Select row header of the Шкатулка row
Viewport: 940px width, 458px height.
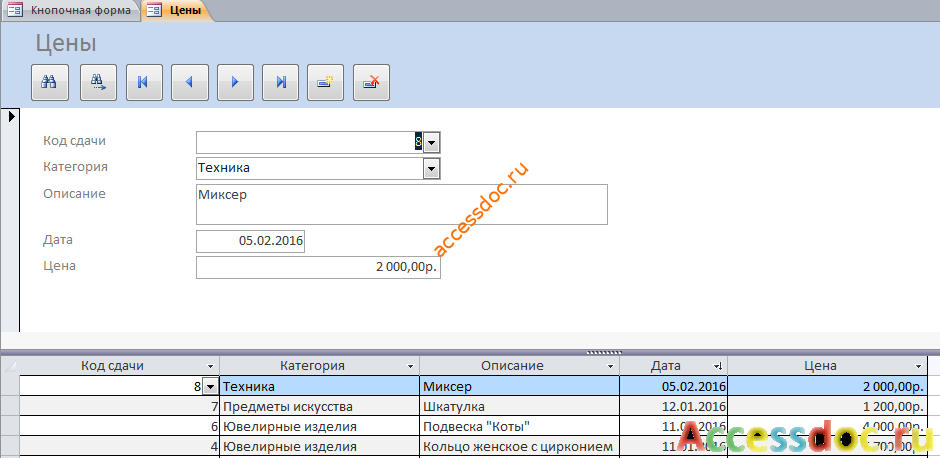(x=10, y=407)
